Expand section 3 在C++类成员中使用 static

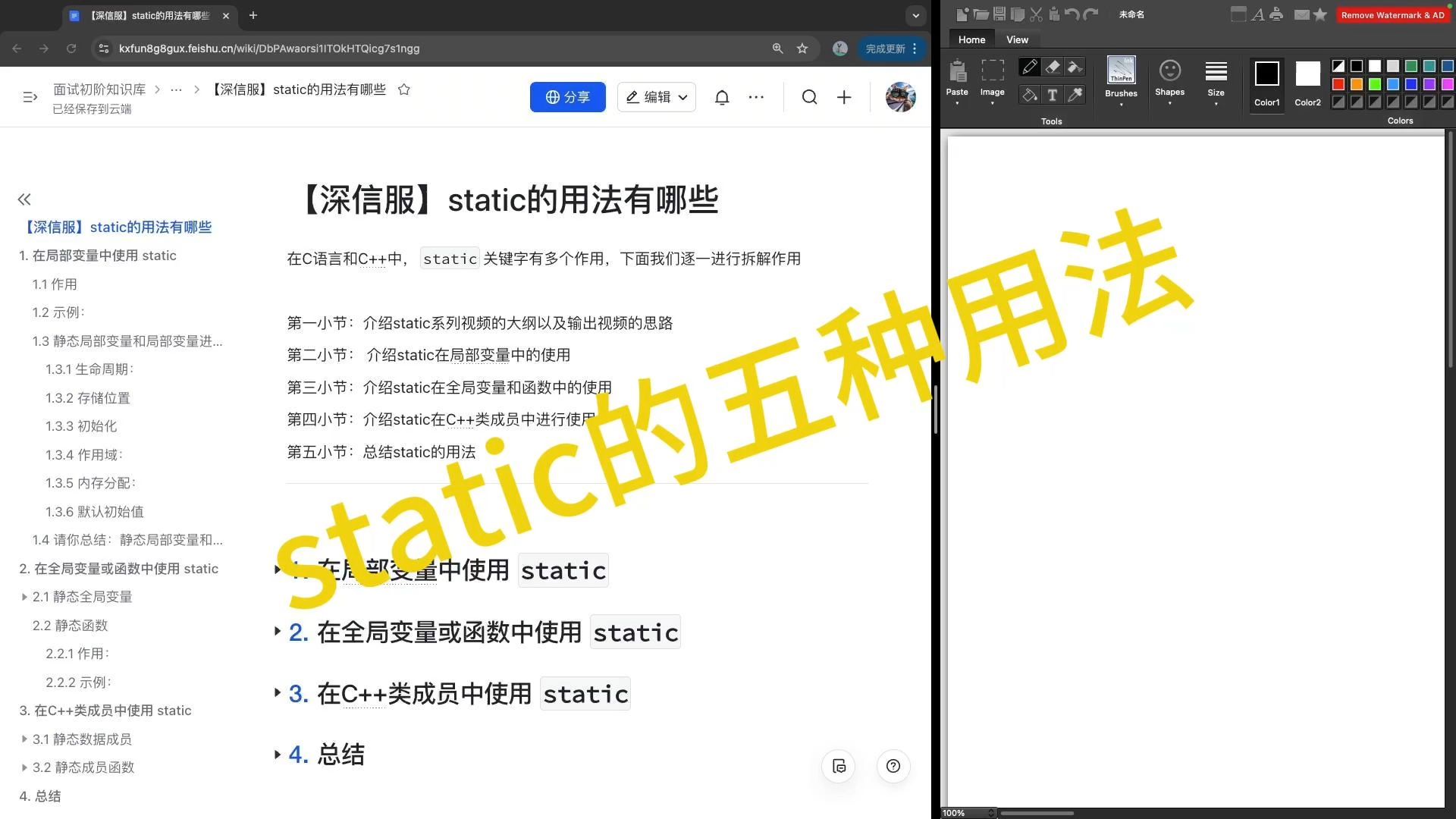tap(278, 693)
